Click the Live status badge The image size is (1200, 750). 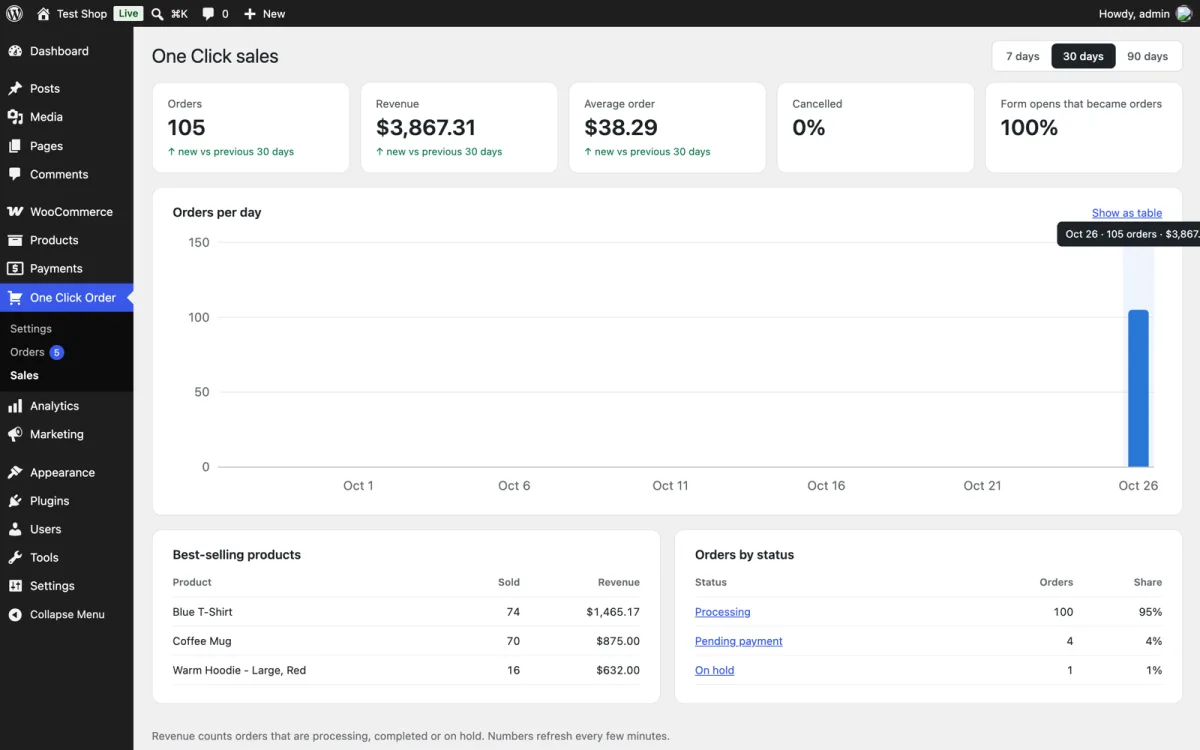coord(128,14)
